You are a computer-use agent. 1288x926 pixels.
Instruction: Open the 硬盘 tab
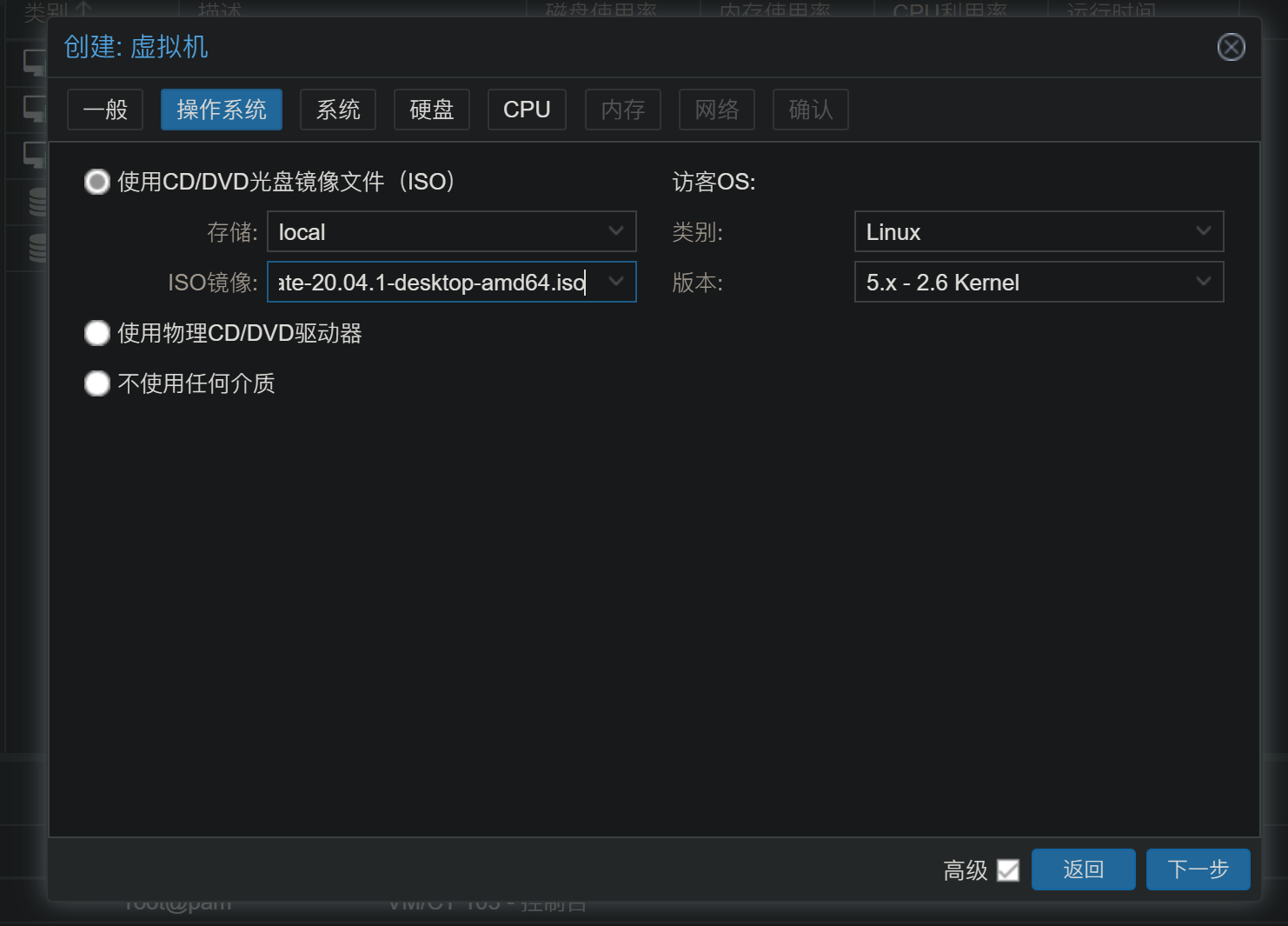pyautogui.click(x=432, y=110)
